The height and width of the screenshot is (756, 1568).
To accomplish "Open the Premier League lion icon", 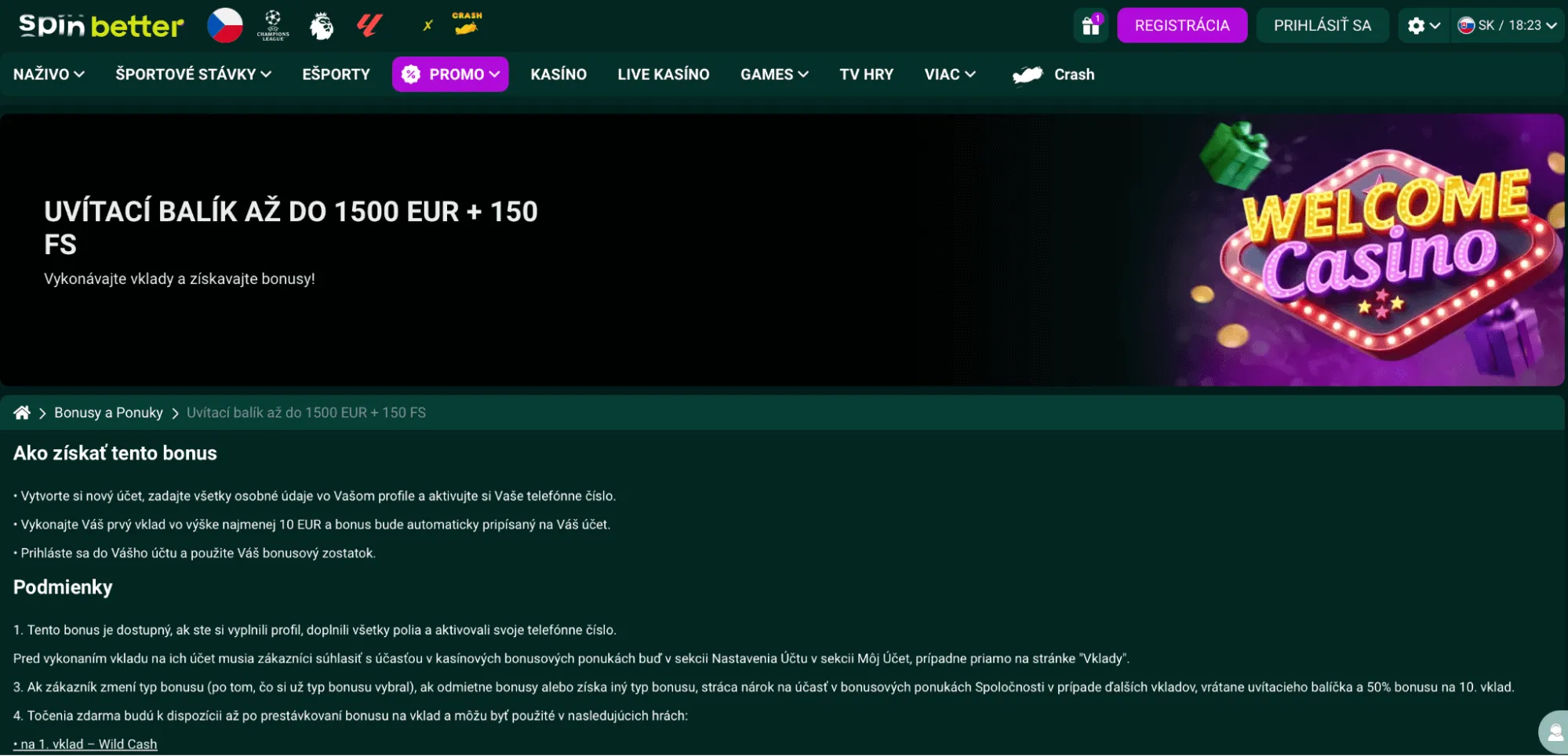I will (x=321, y=25).
